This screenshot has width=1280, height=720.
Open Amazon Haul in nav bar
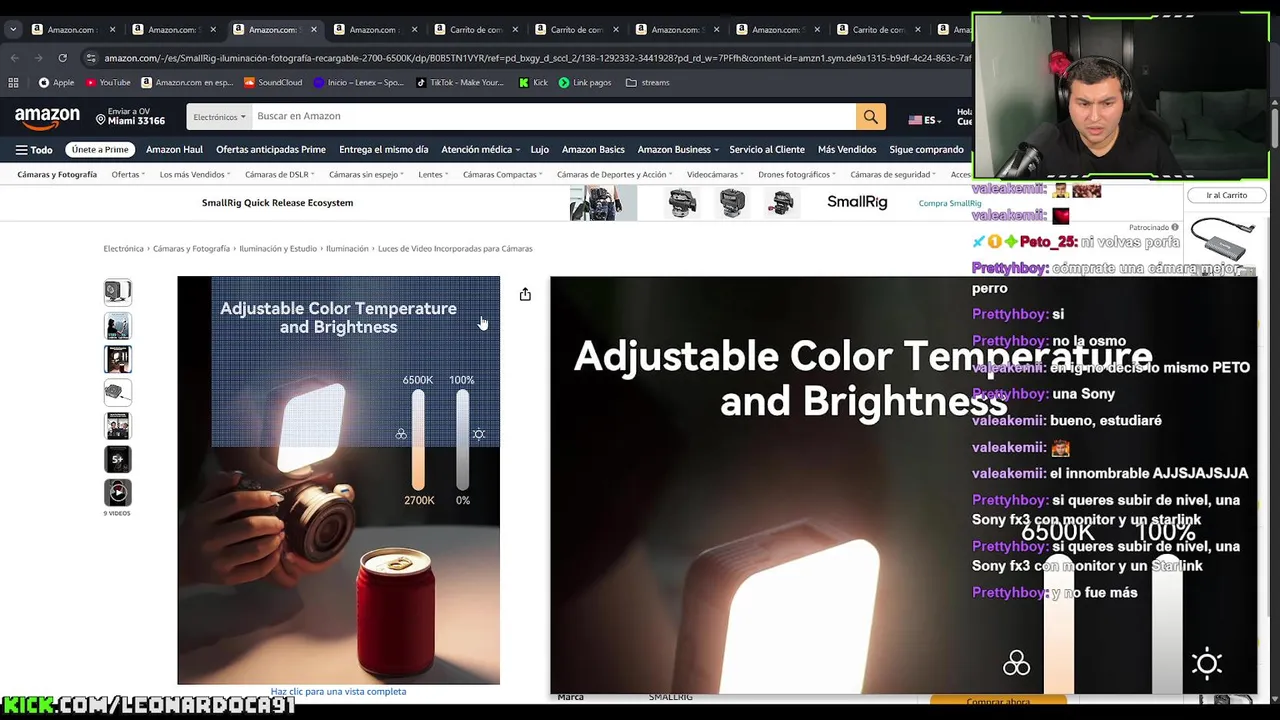174,150
